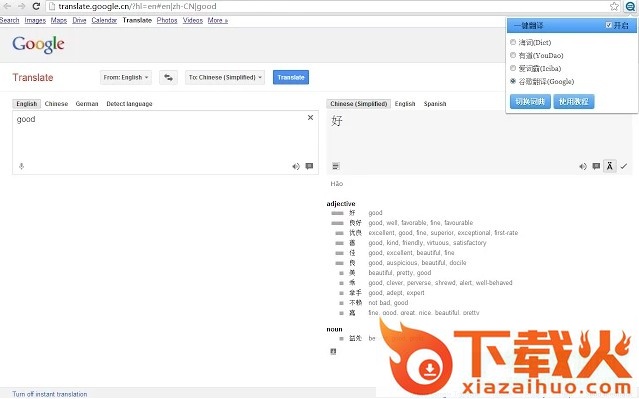Viewport: 639px width, 399px height.
Task: Open the From: English dropdown
Action: 126,77
